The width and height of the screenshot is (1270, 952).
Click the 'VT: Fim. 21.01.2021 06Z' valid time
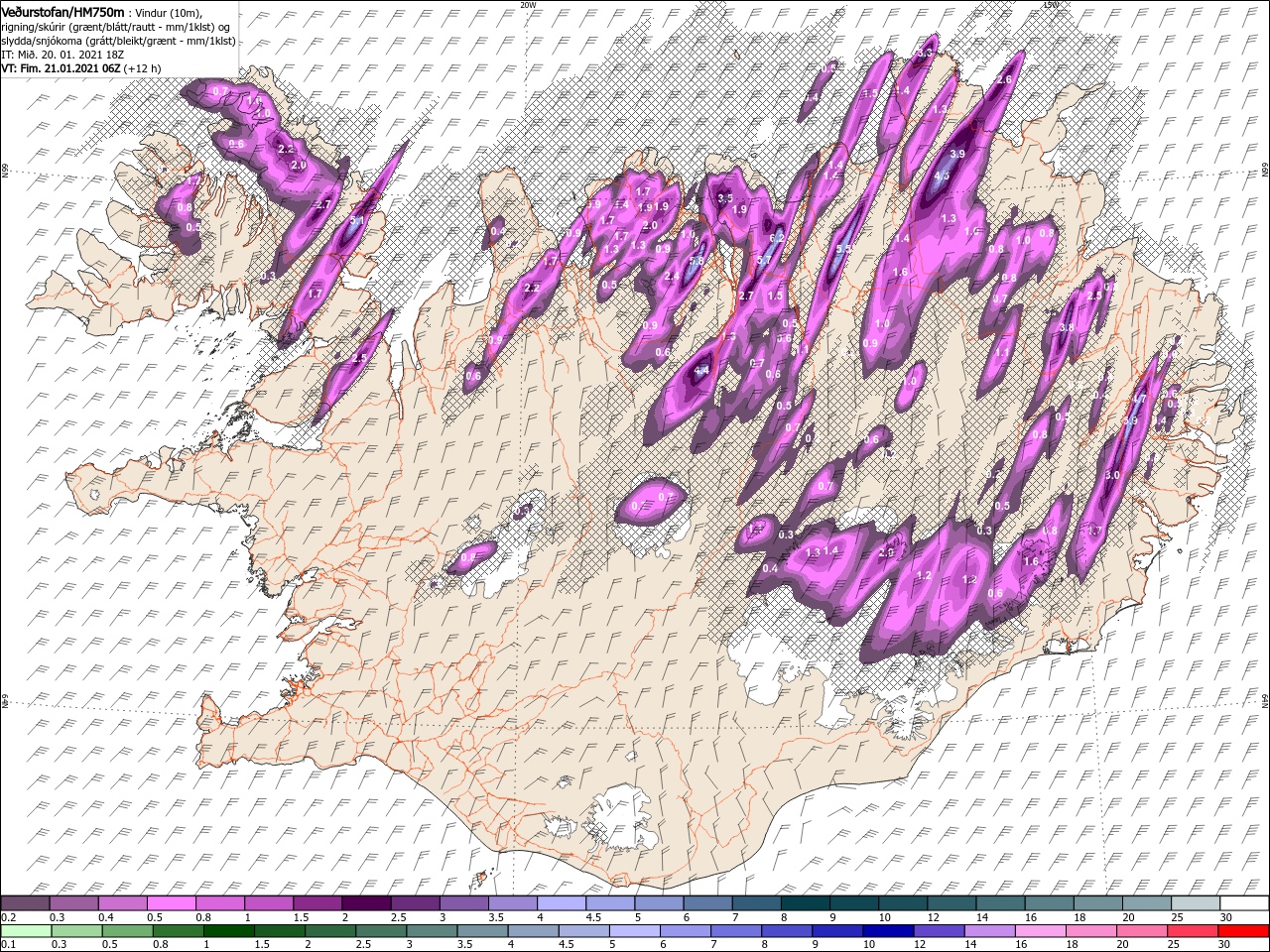(61, 68)
